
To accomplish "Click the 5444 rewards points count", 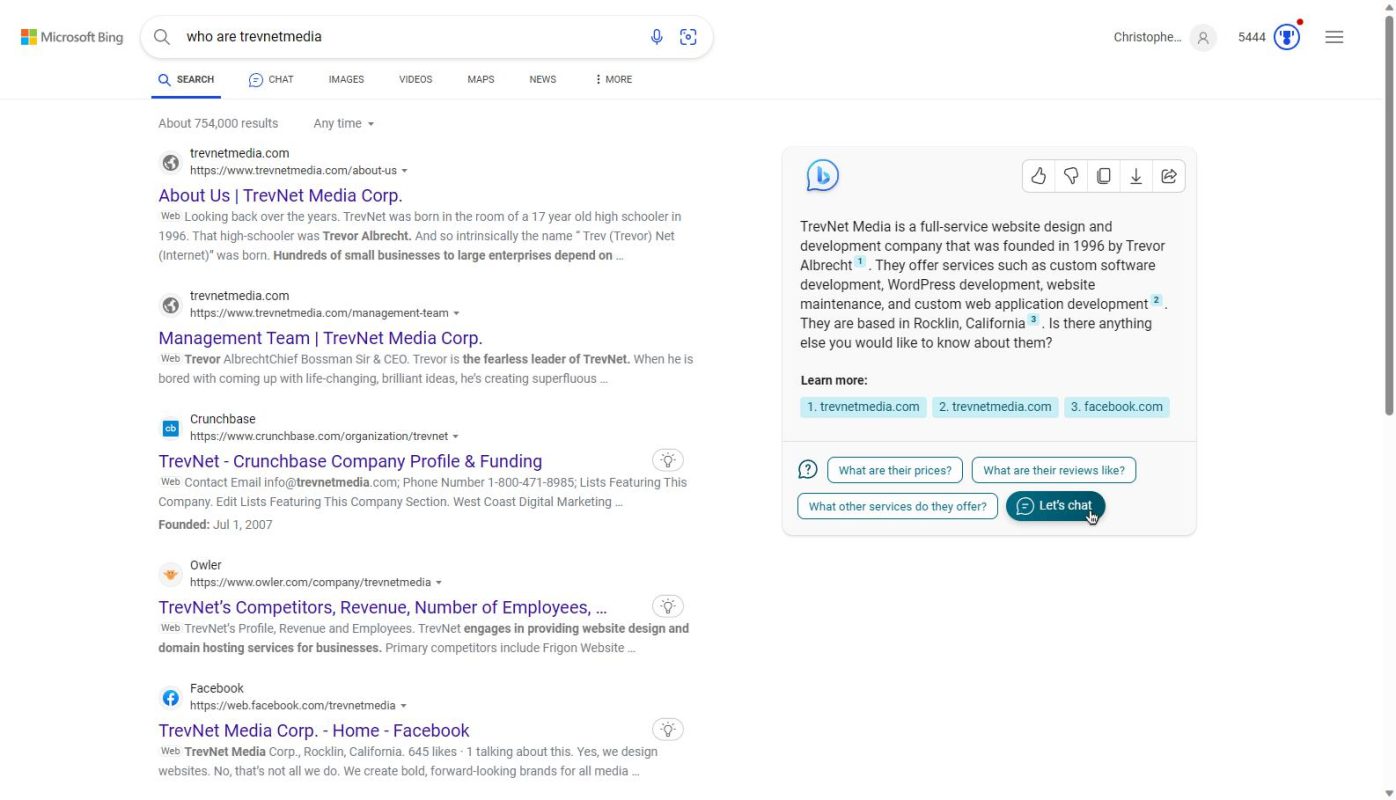I will [x=1252, y=37].
